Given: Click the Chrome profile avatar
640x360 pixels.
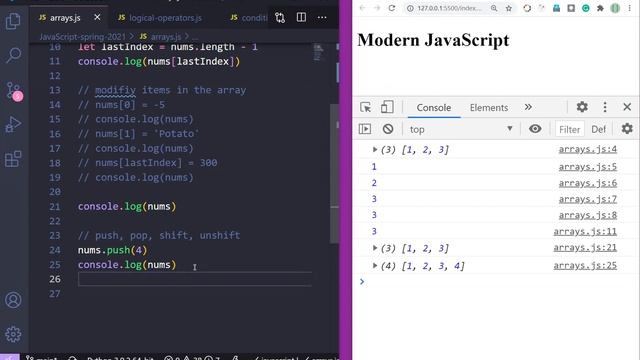Looking at the screenshot, I should click(x=615, y=8).
